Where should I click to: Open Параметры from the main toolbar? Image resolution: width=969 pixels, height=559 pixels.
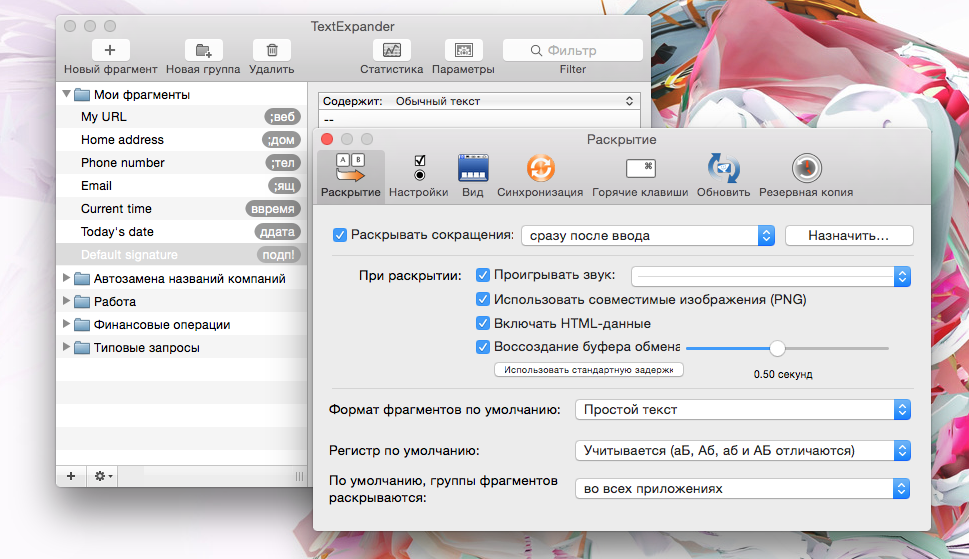pos(463,50)
